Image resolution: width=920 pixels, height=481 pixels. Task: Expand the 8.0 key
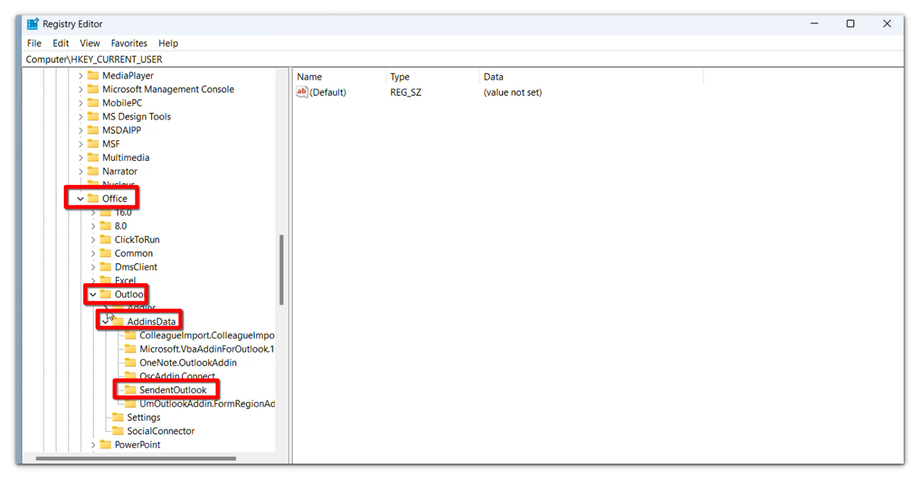tap(93, 226)
